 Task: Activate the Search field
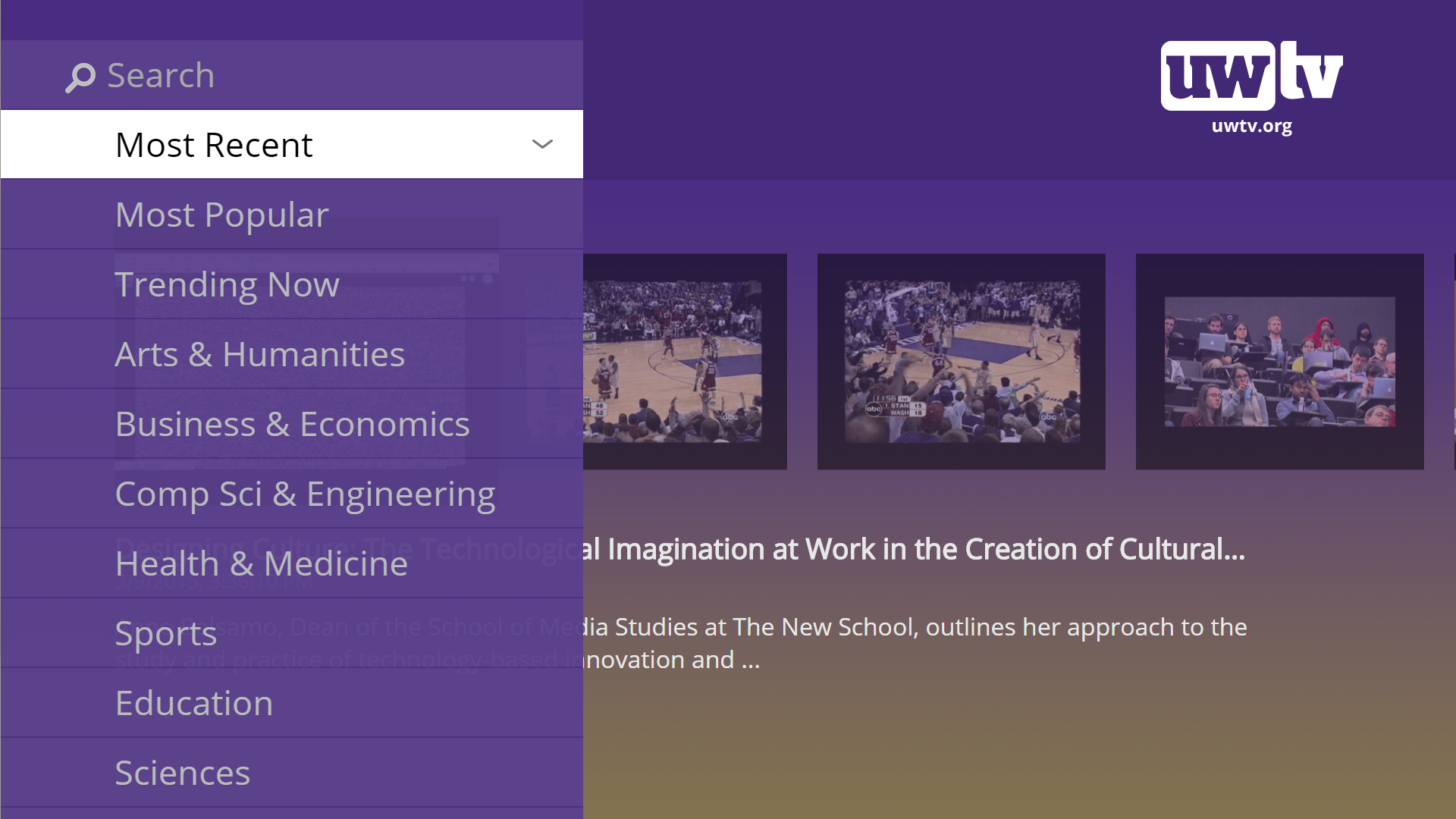click(161, 75)
